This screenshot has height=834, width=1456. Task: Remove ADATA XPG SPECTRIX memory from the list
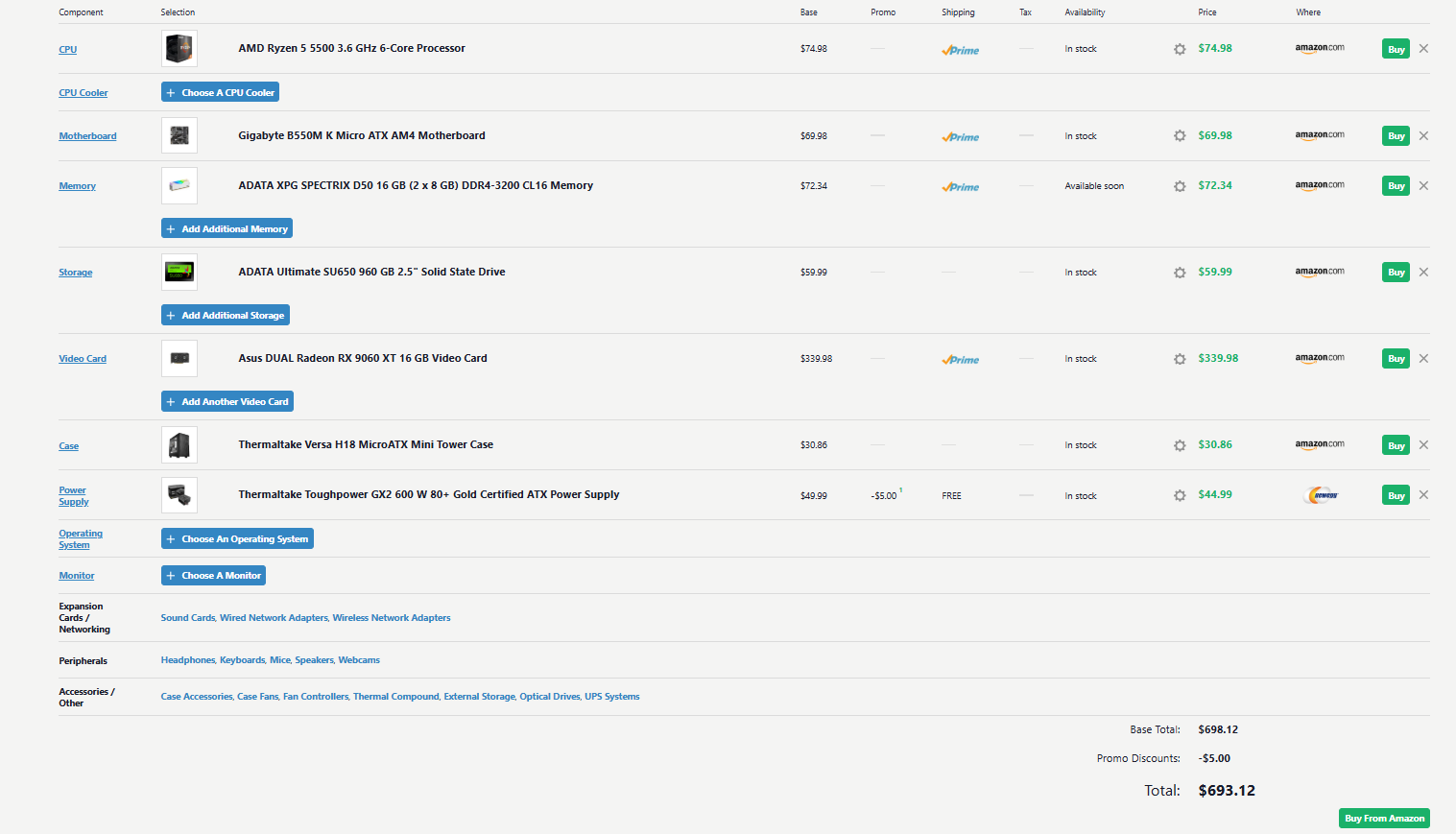point(1423,186)
